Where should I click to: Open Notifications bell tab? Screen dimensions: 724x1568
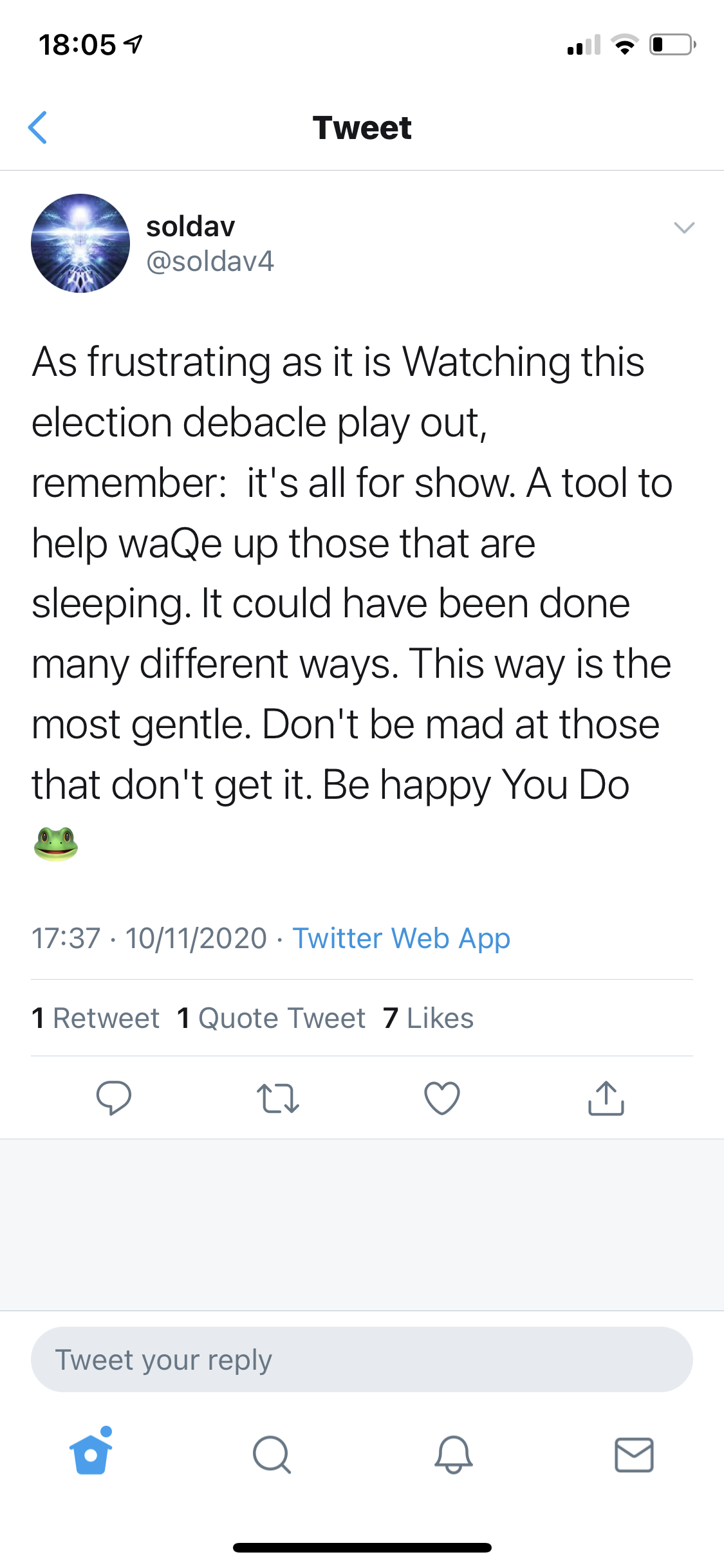click(453, 1455)
